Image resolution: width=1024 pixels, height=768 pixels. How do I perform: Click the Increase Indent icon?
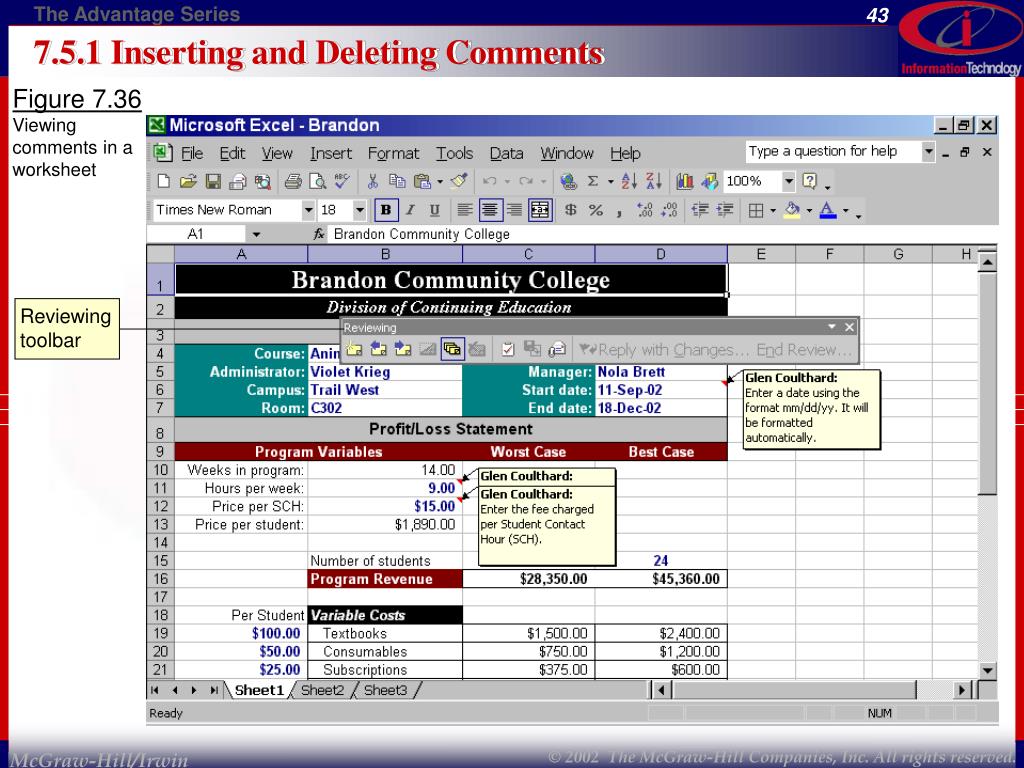point(724,210)
